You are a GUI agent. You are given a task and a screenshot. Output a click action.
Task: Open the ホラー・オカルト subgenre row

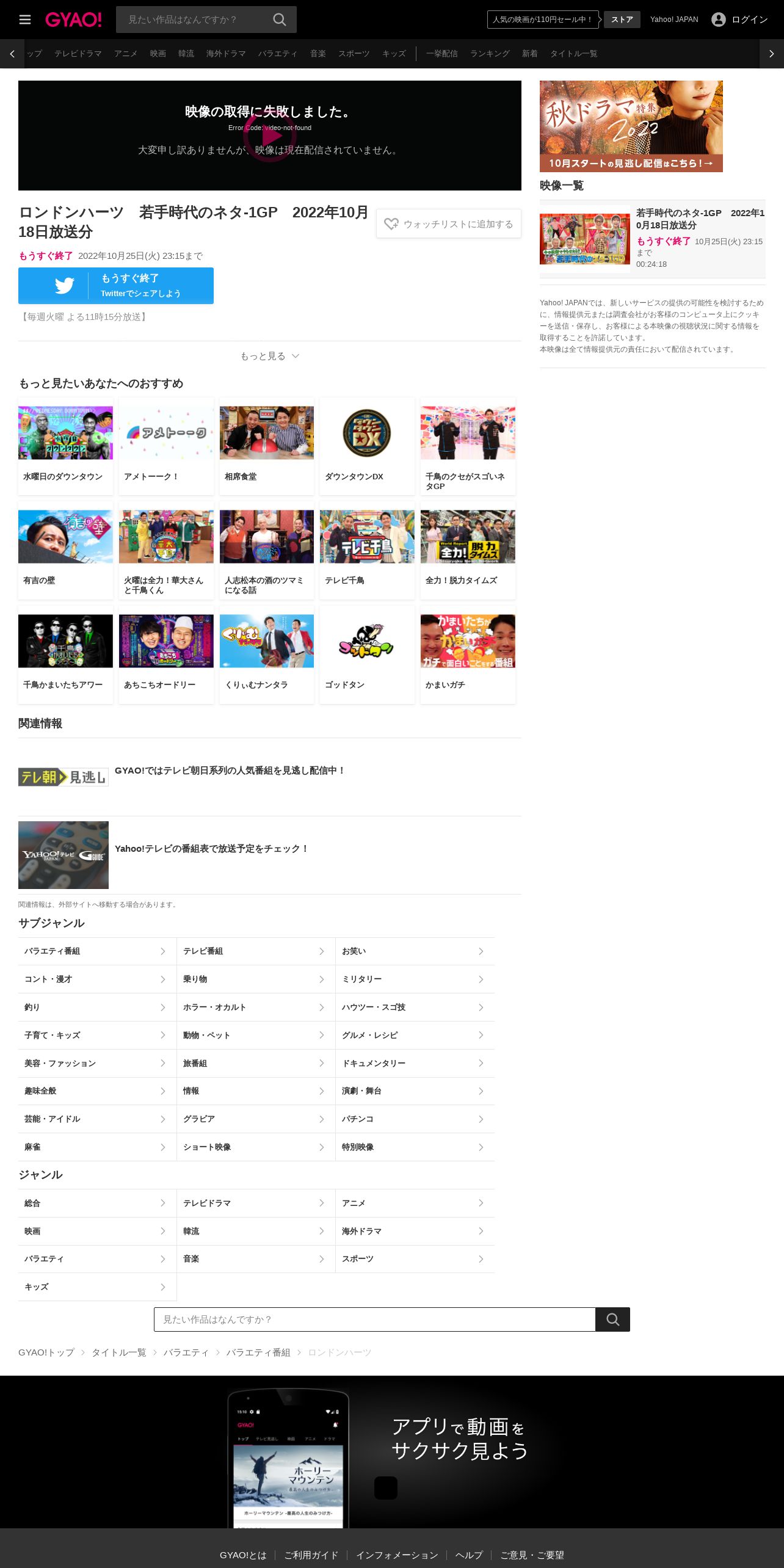[x=256, y=1007]
